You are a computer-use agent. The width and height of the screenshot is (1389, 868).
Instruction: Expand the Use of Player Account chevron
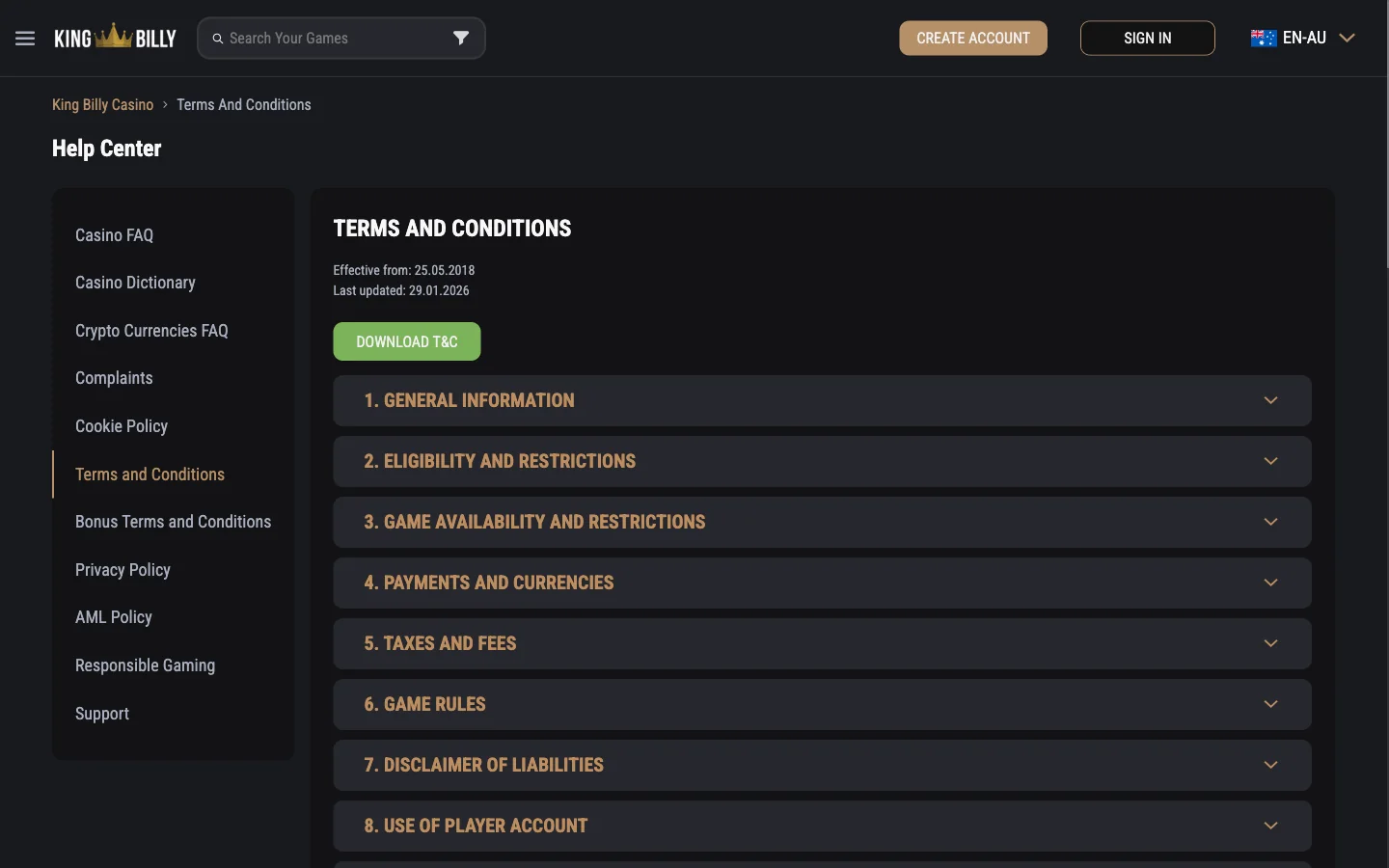click(1270, 826)
